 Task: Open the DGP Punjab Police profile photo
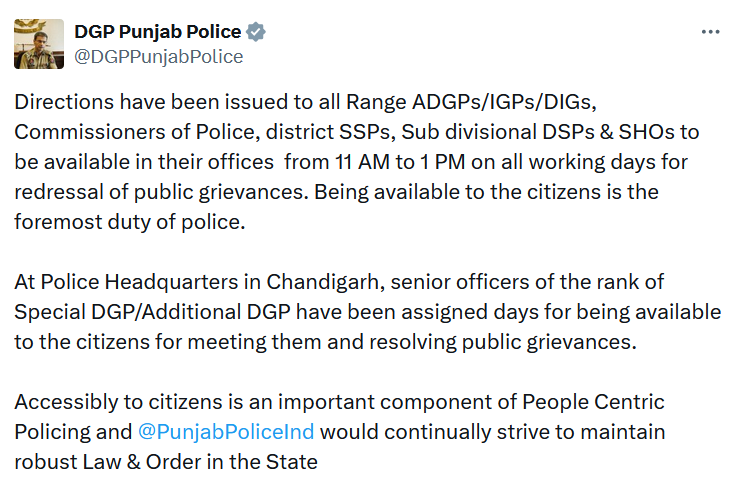click(39, 44)
